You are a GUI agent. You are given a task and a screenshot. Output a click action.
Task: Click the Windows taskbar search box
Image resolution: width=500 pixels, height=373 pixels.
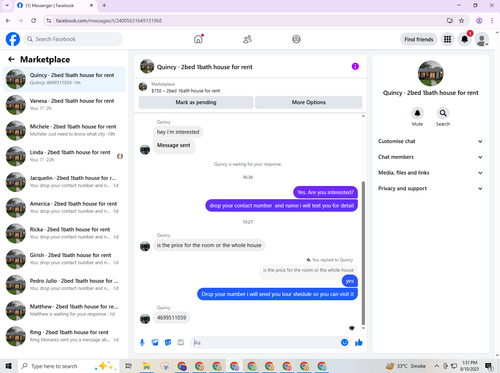pos(68,366)
